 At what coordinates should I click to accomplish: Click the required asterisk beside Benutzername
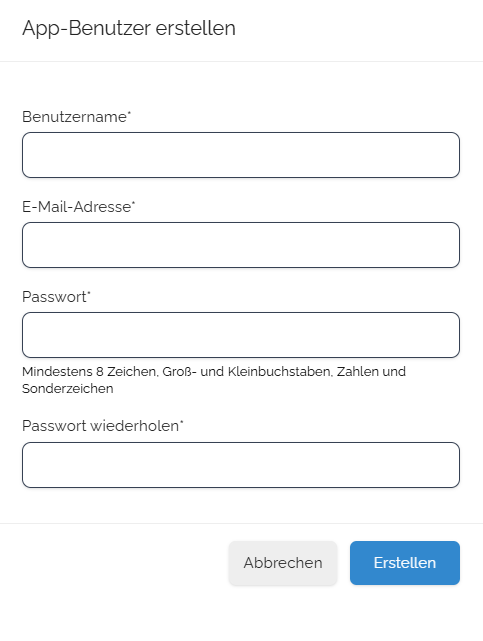(130, 113)
